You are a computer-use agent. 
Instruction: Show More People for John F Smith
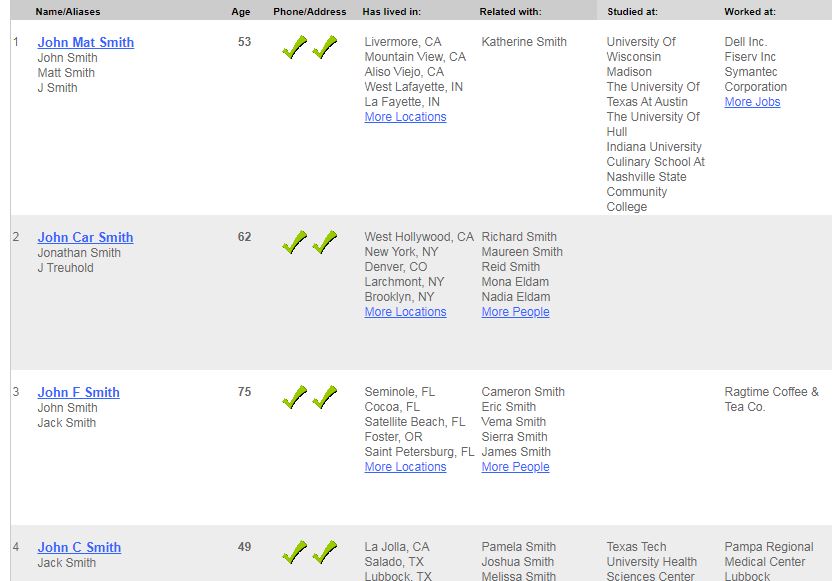515,467
